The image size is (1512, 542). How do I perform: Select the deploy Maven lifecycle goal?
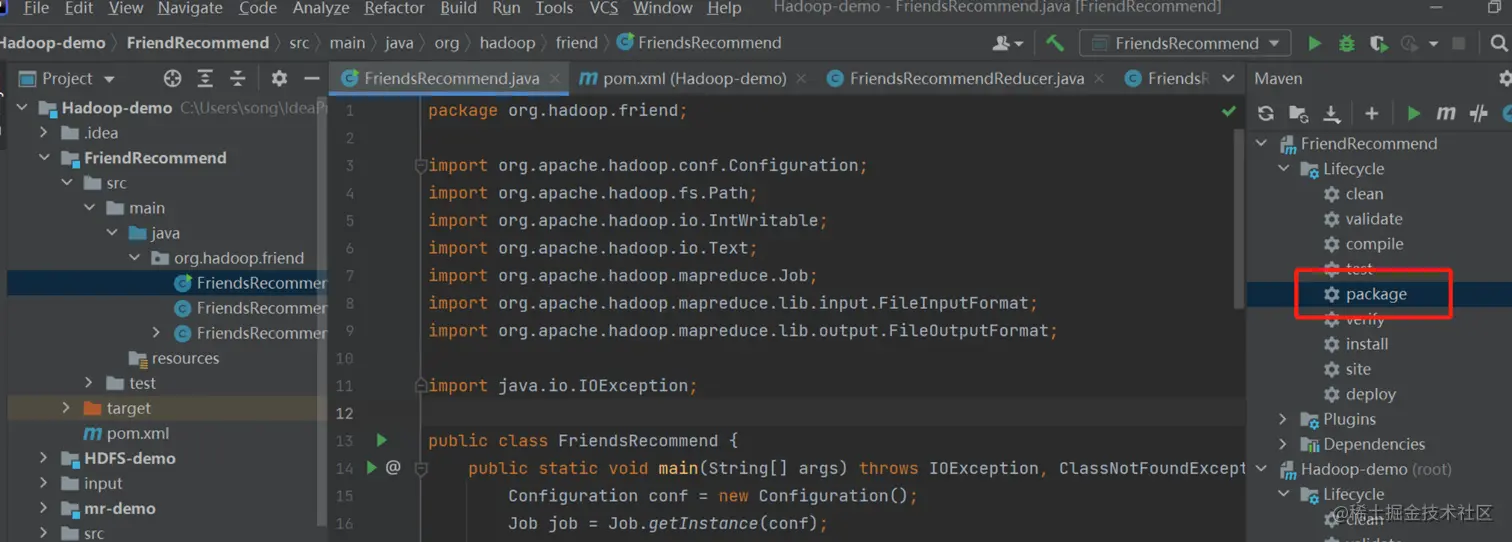click(1370, 394)
